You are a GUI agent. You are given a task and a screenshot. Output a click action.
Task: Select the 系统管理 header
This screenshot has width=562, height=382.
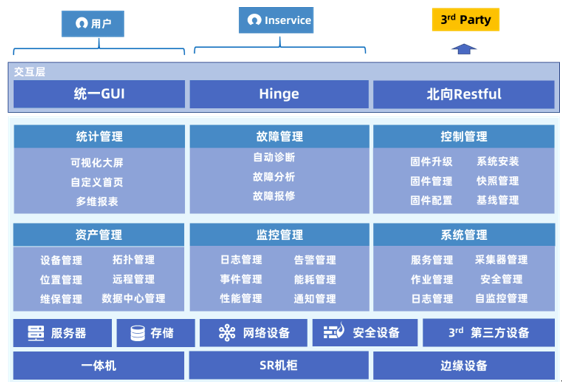pos(464,235)
